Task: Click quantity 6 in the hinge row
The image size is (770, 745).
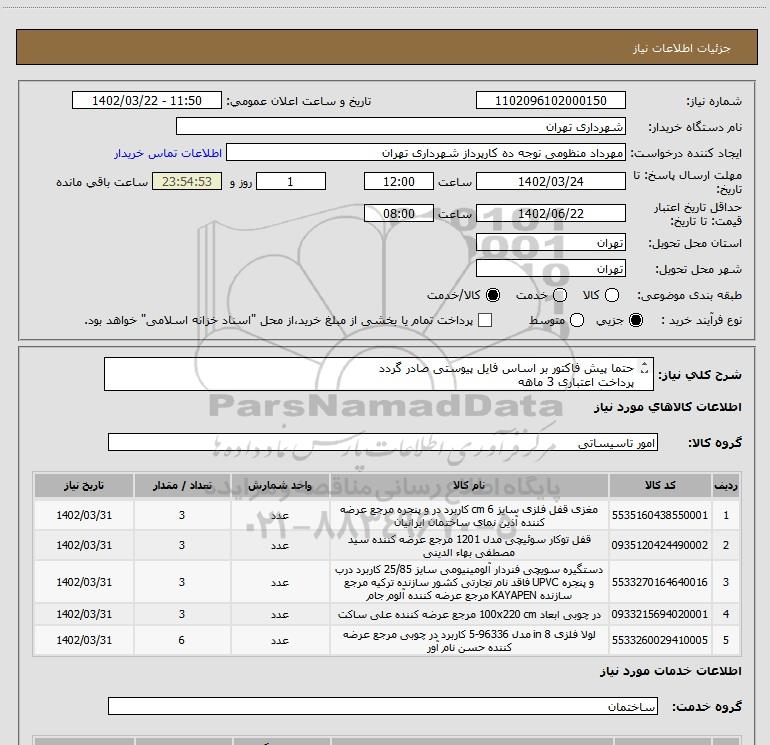Action: (x=182, y=640)
